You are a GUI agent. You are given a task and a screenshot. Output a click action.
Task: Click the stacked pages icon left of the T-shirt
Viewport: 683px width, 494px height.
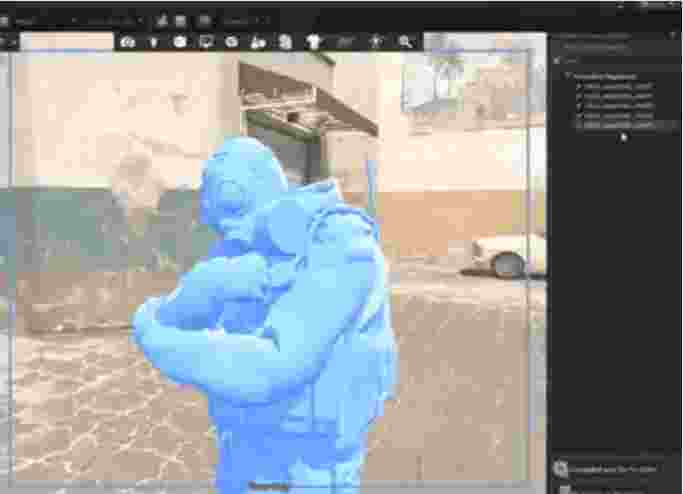point(285,42)
